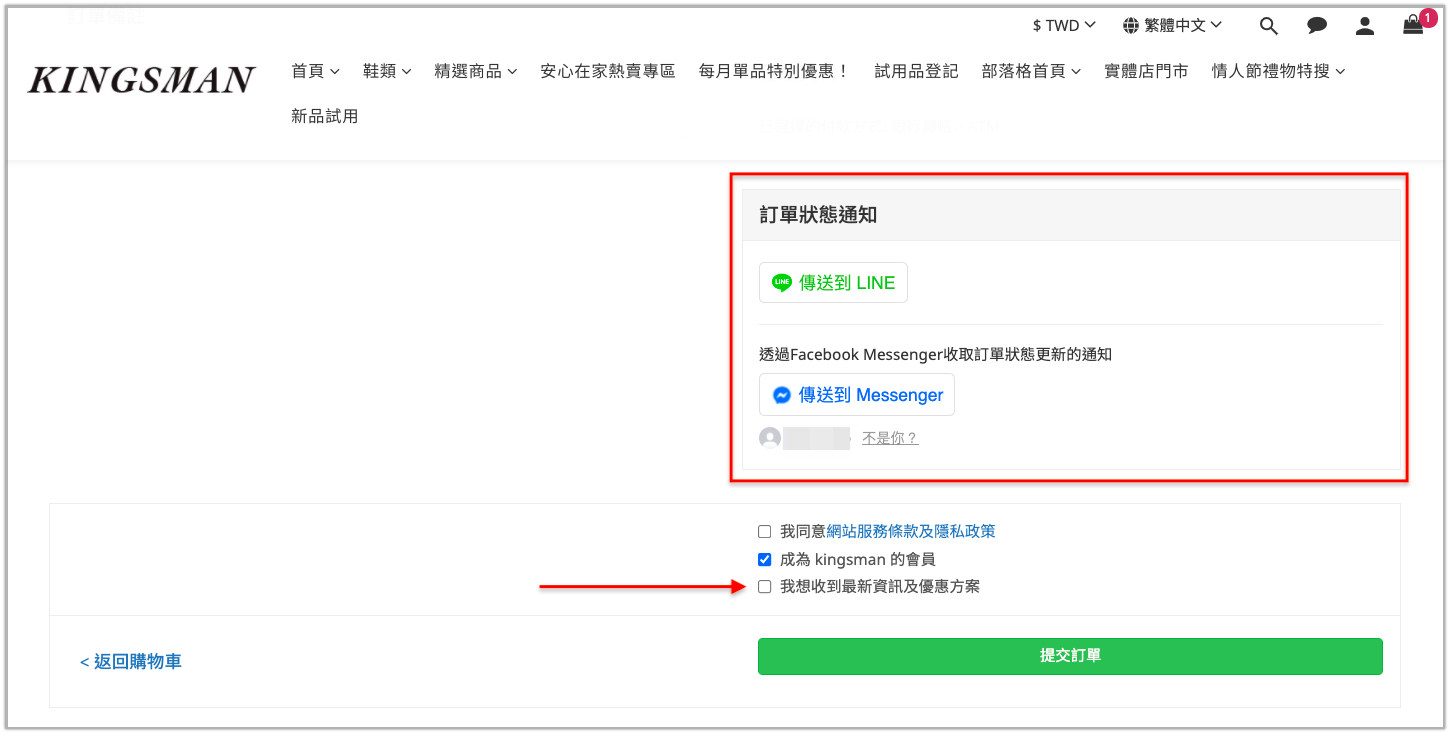Screen dimensions: 1450x734
Task: Open the 繁體中文 language dropdown
Action: pyautogui.click(x=1172, y=25)
